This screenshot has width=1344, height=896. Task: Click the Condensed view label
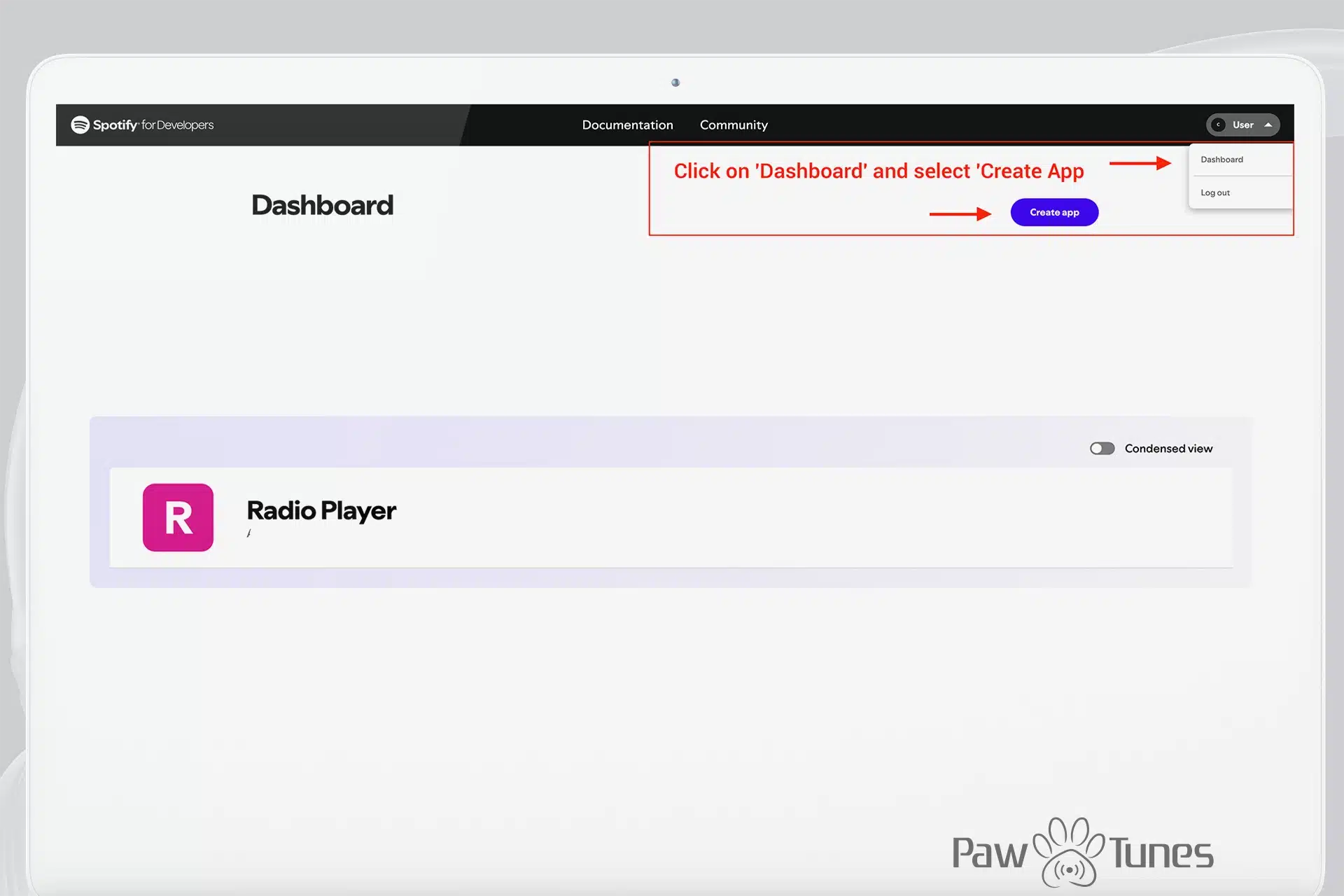[1168, 449]
